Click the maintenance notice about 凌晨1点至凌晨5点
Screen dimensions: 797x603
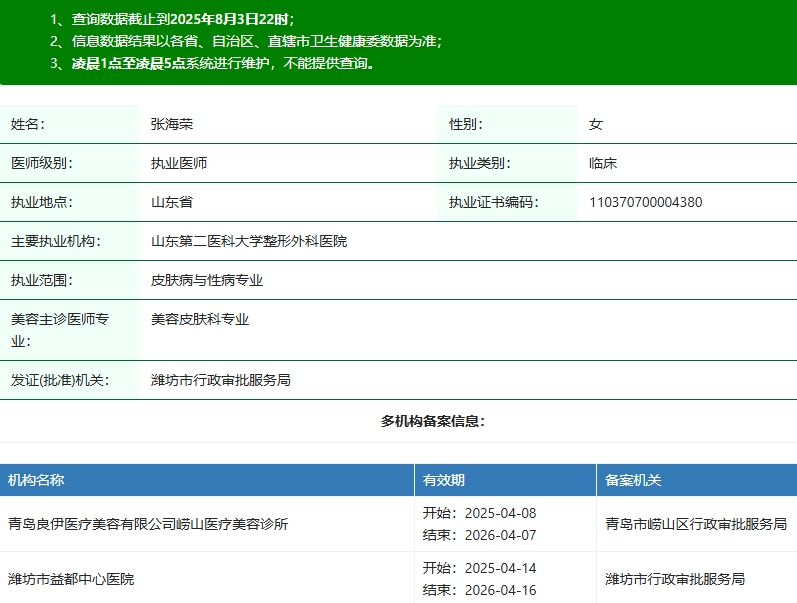pos(224,63)
